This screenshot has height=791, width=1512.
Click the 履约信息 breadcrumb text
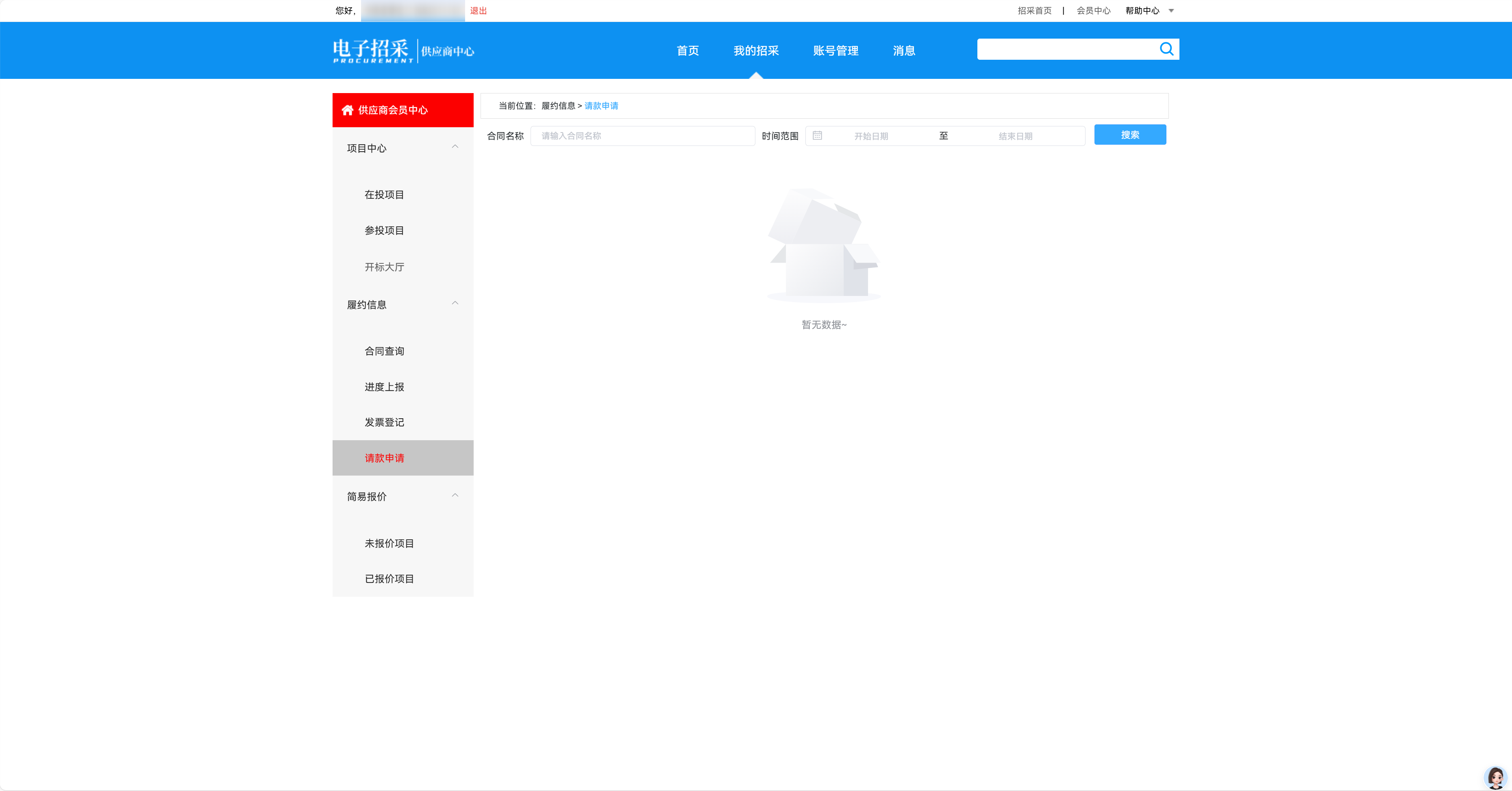558,106
